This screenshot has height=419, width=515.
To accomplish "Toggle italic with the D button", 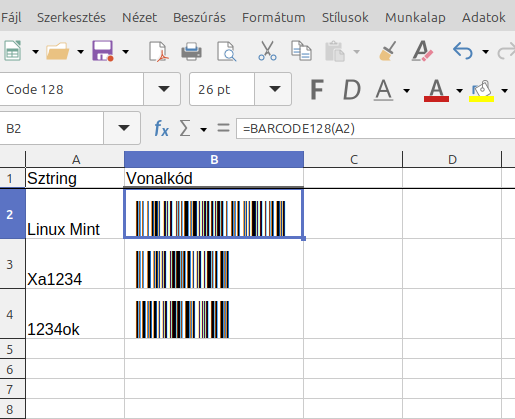I will [x=352, y=89].
